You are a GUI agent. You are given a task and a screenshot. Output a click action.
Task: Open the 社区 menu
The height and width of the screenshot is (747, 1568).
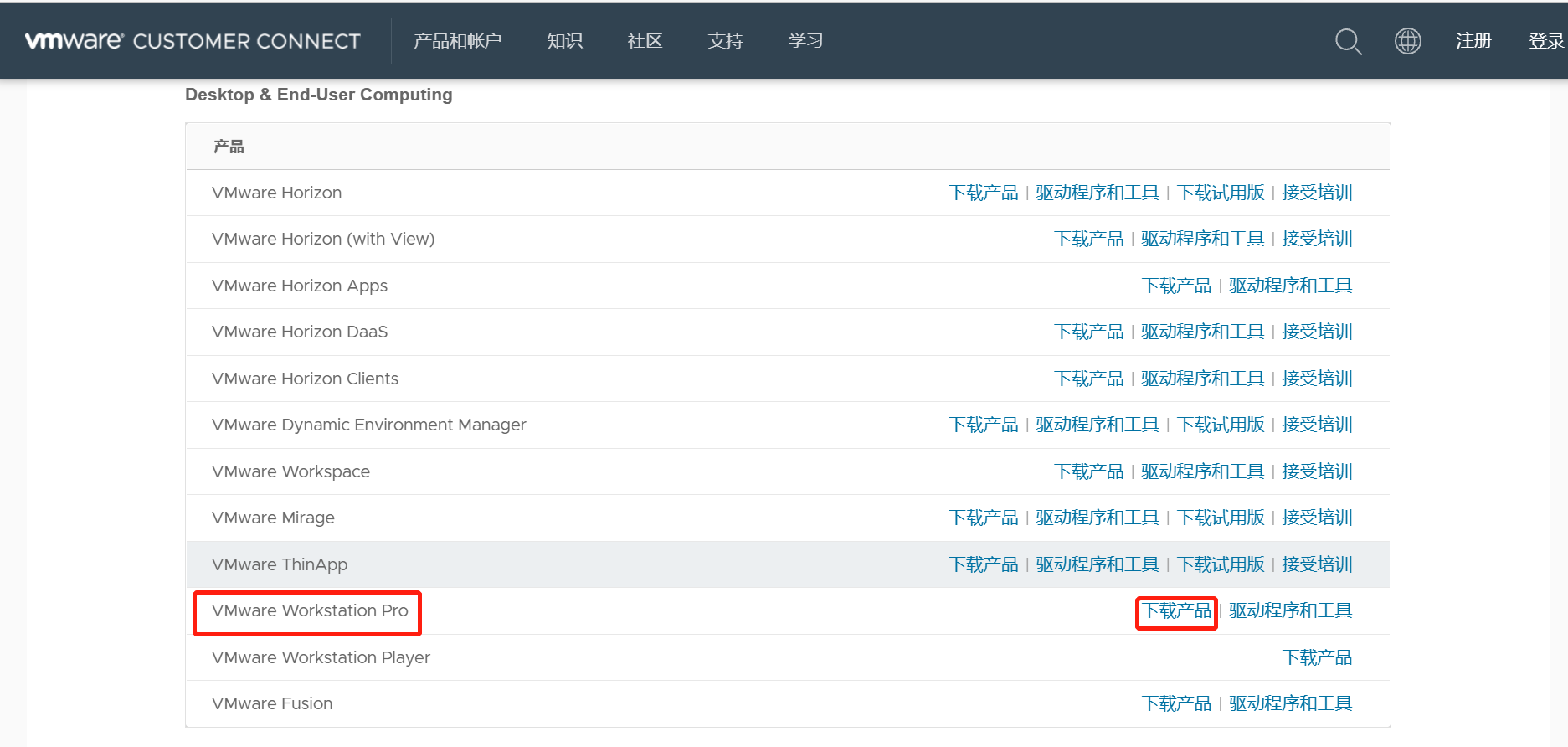(645, 41)
